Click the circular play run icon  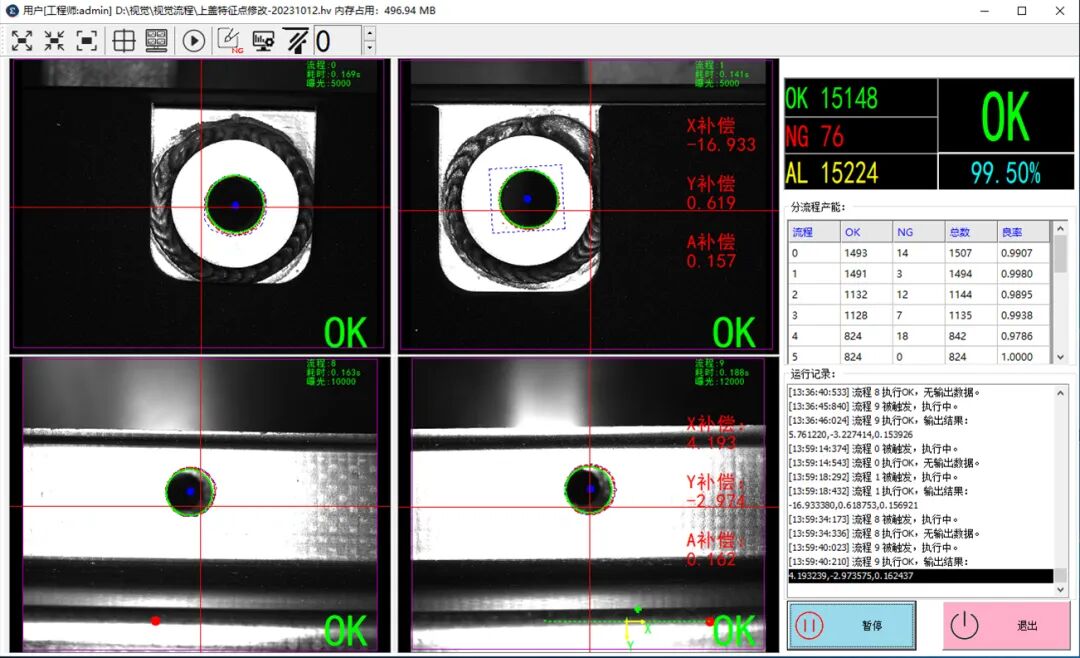194,41
